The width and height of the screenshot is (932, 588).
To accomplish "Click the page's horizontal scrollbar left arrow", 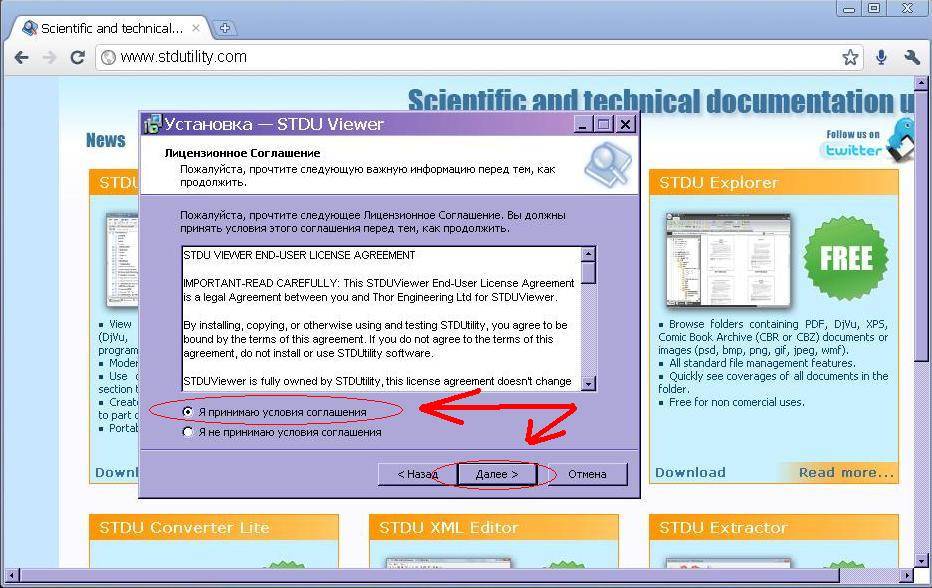I will point(12,575).
